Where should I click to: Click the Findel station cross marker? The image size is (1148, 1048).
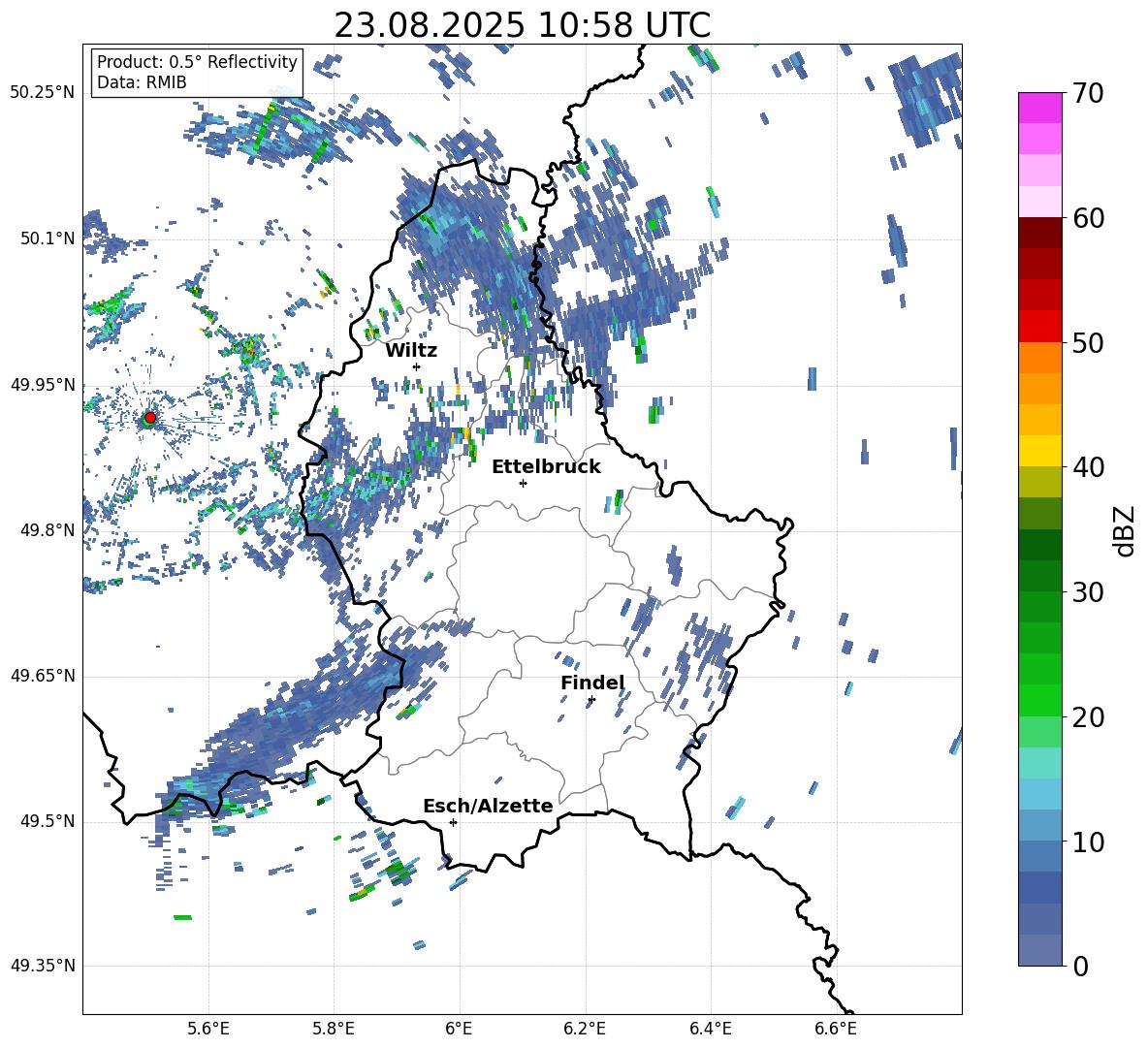click(591, 700)
